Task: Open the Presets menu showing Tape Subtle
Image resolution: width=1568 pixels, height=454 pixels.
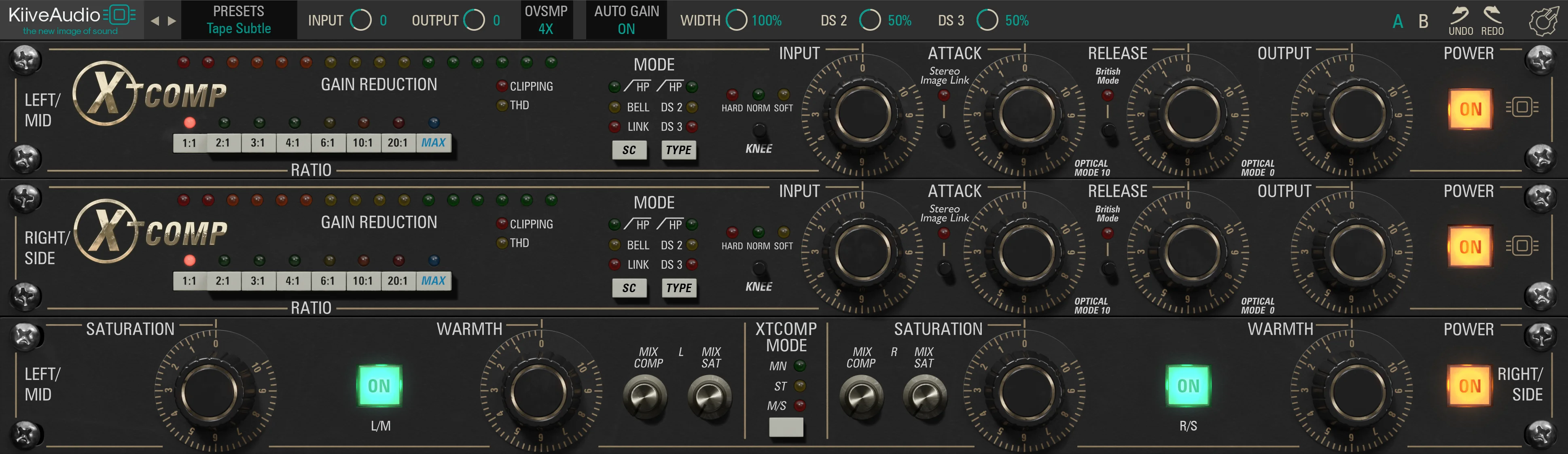Action: 239,20
